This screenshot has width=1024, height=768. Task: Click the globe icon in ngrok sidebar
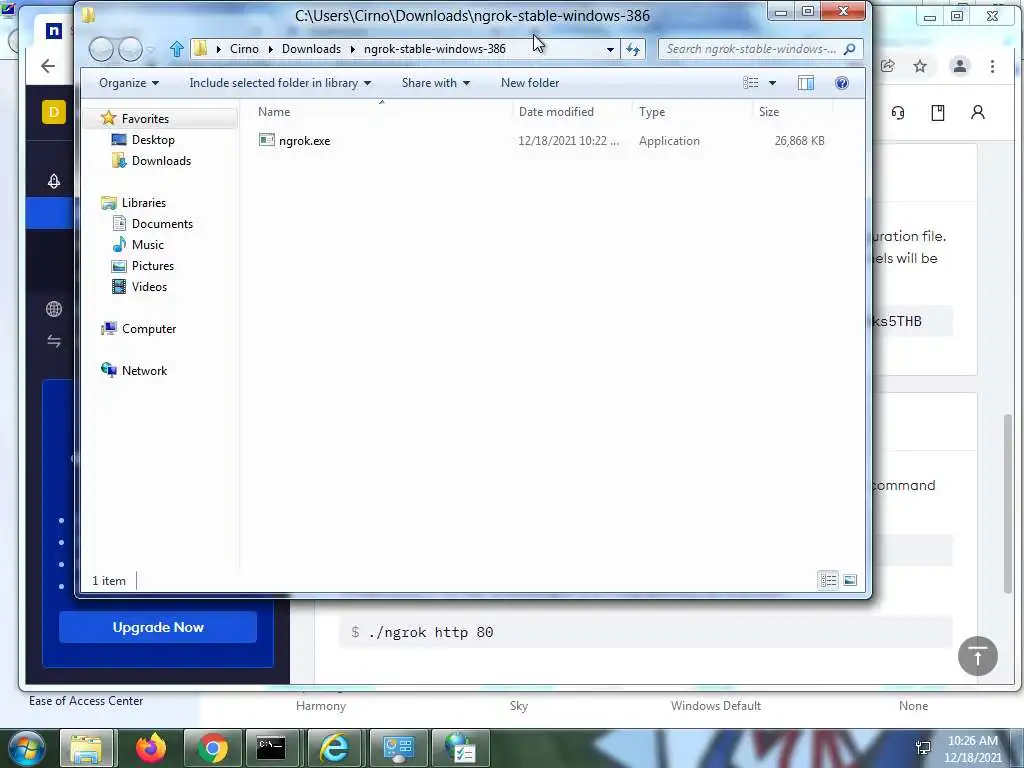pyautogui.click(x=54, y=309)
